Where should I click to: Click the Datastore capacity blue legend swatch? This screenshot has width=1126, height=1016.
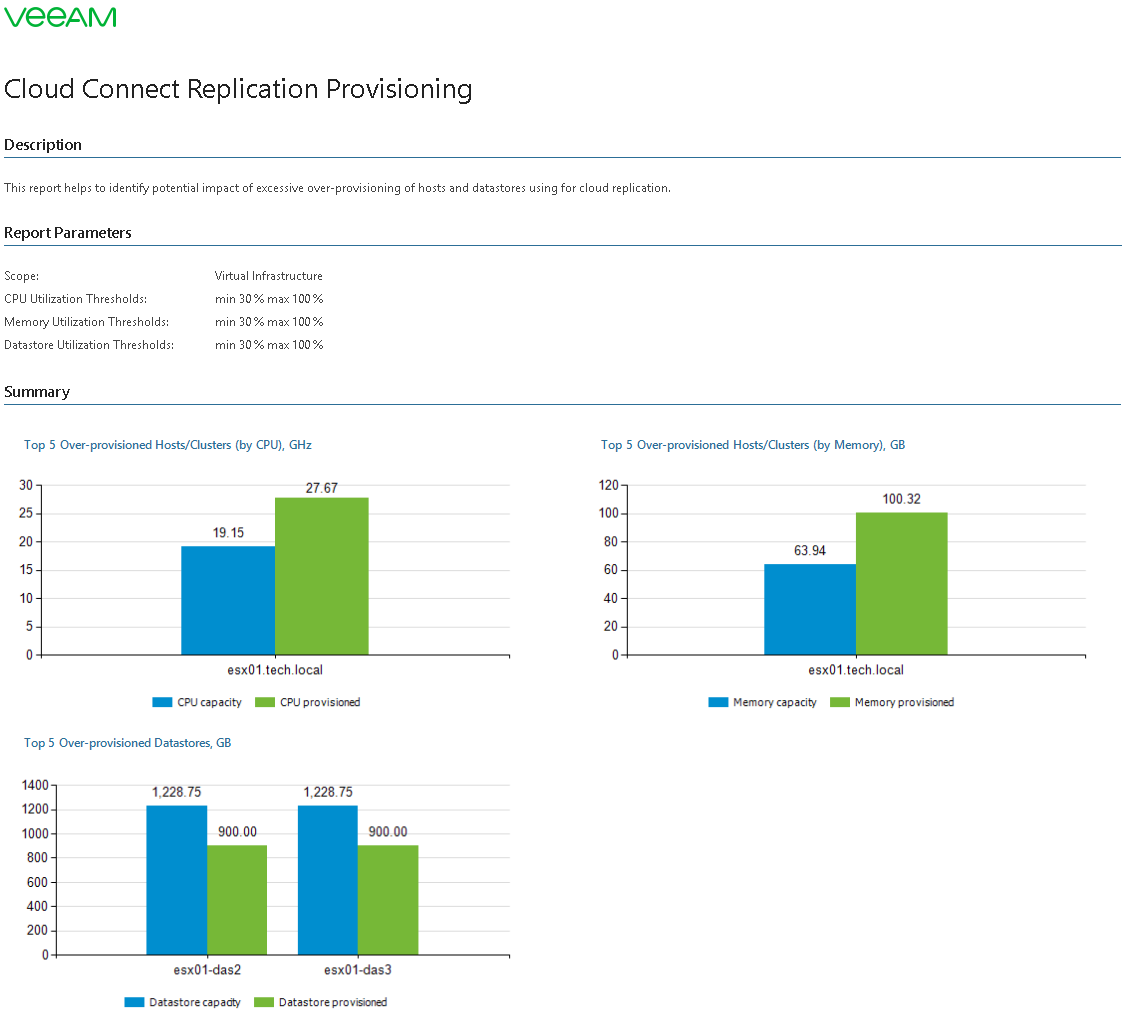pos(134,1002)
